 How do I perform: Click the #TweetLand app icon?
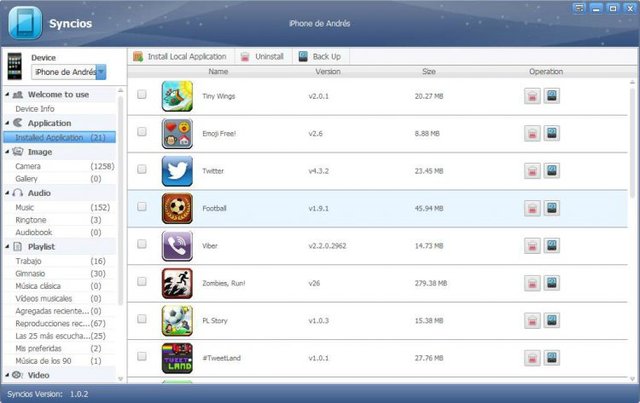point(177,358)
